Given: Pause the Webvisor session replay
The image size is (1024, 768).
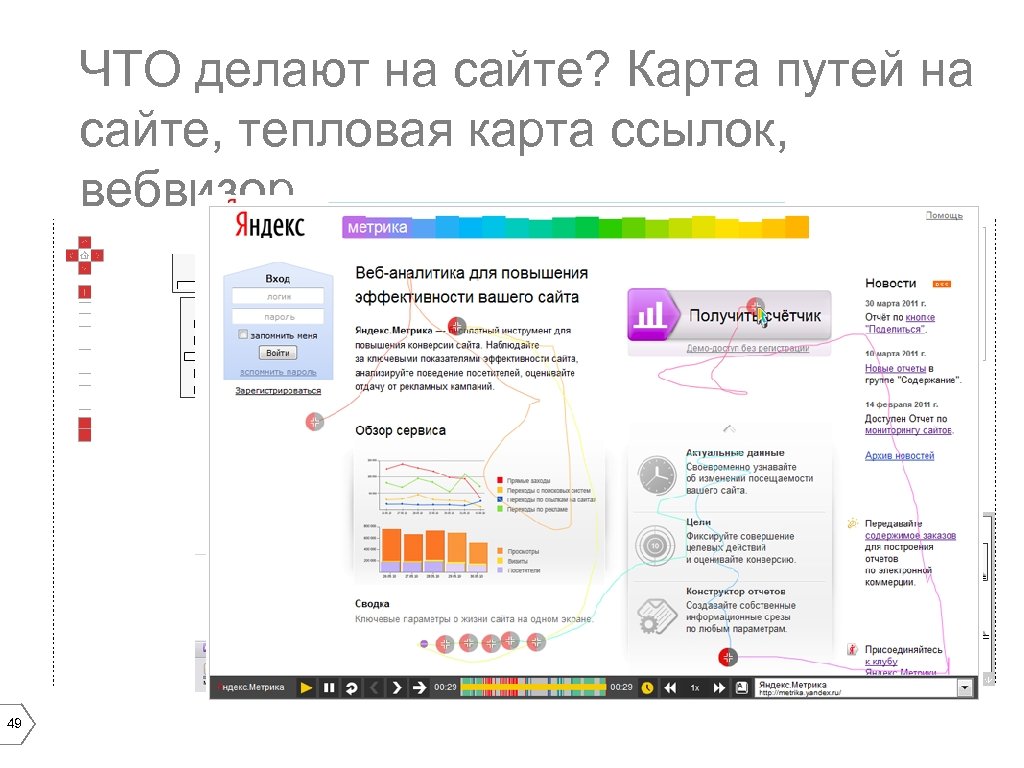Looking at the screenshot, I should pos(329,688).
